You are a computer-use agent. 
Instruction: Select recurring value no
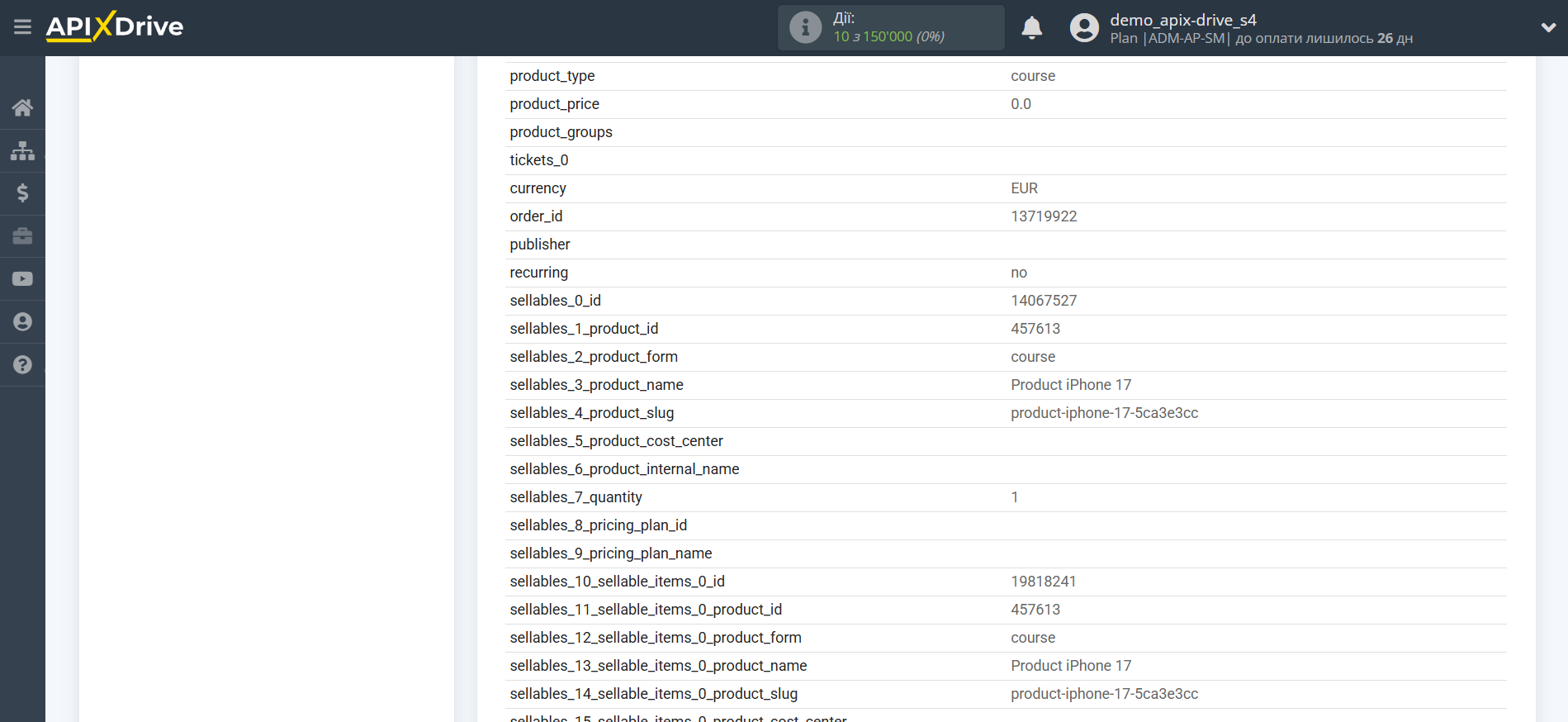point(1019,273)
